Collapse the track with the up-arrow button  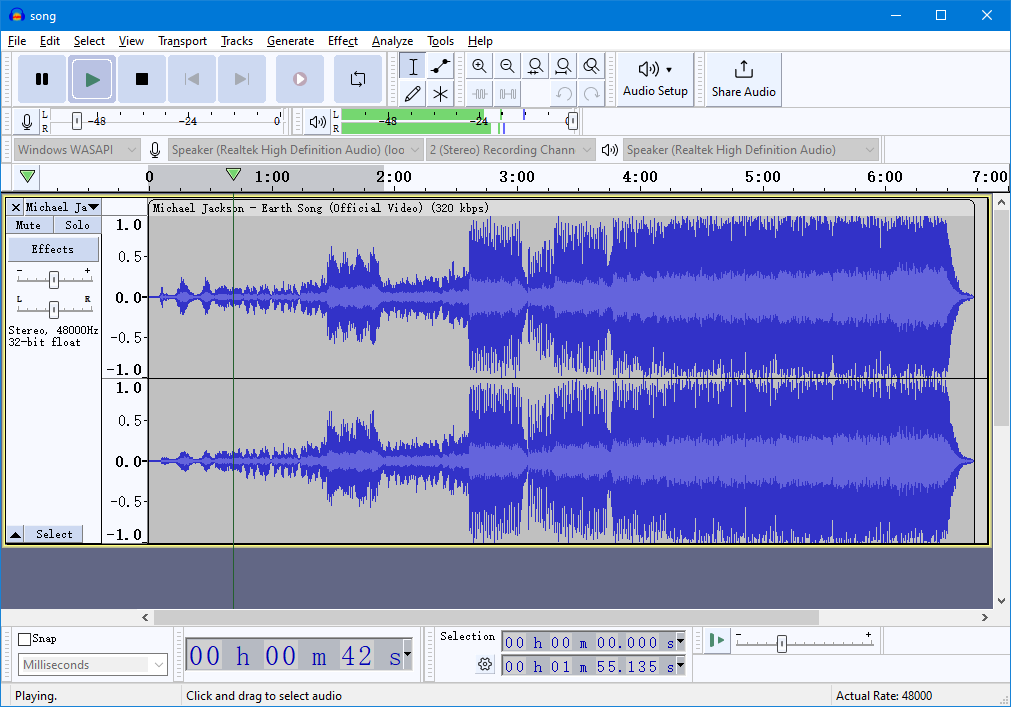point(15,534)
